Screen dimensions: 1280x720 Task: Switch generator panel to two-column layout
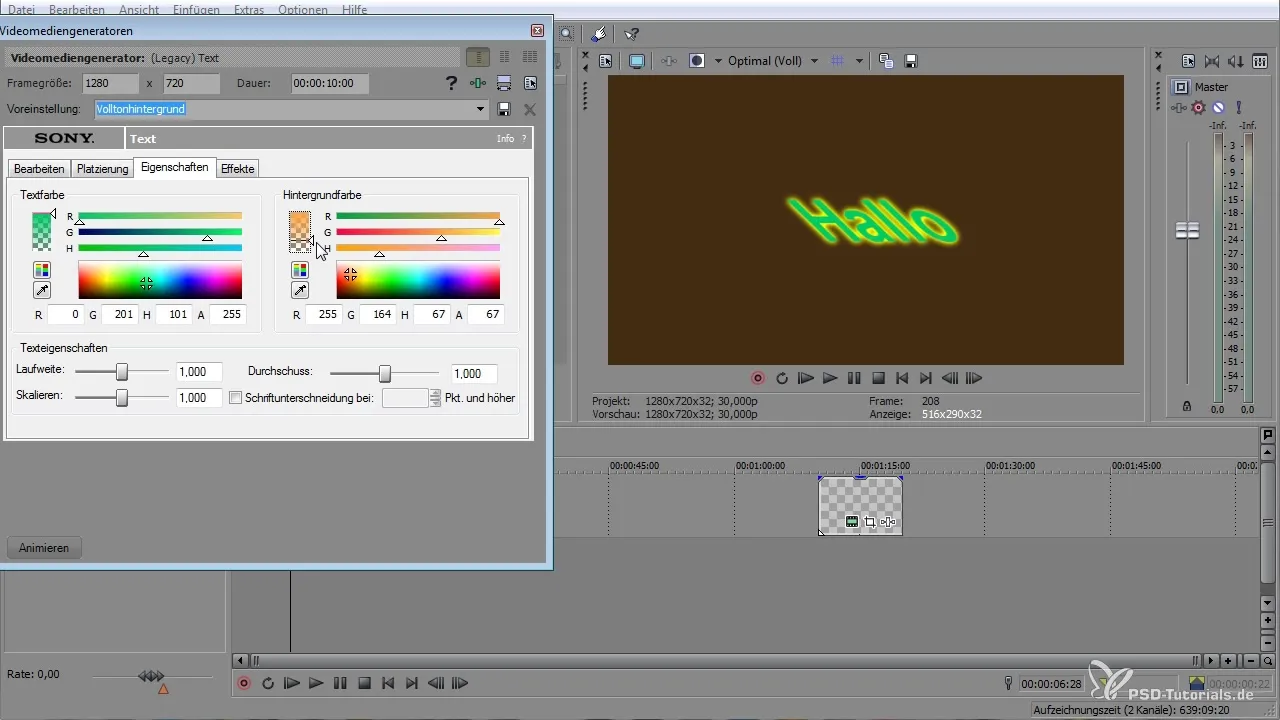pos(504,58)
